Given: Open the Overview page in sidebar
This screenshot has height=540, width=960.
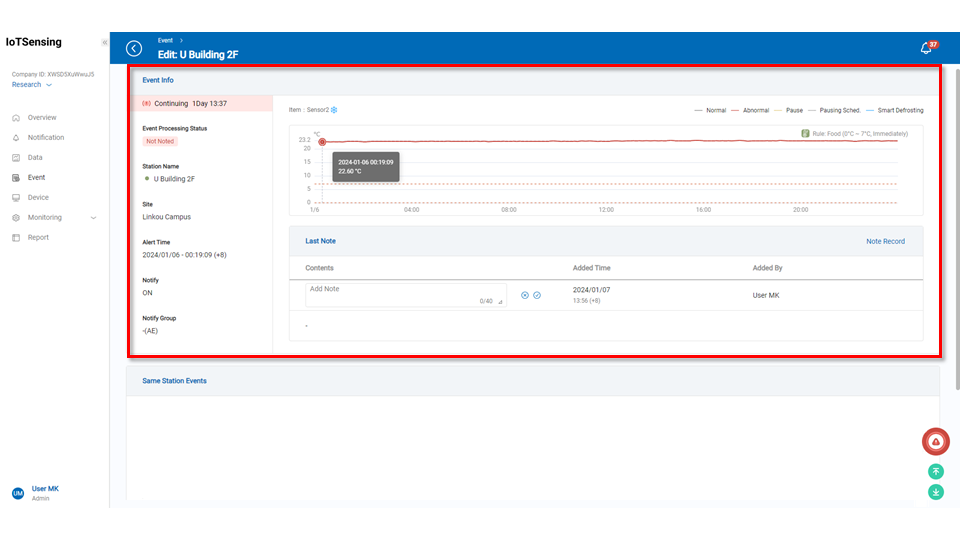Looking at the screenshot, I should pyautogui.click(x=42, y=117).
